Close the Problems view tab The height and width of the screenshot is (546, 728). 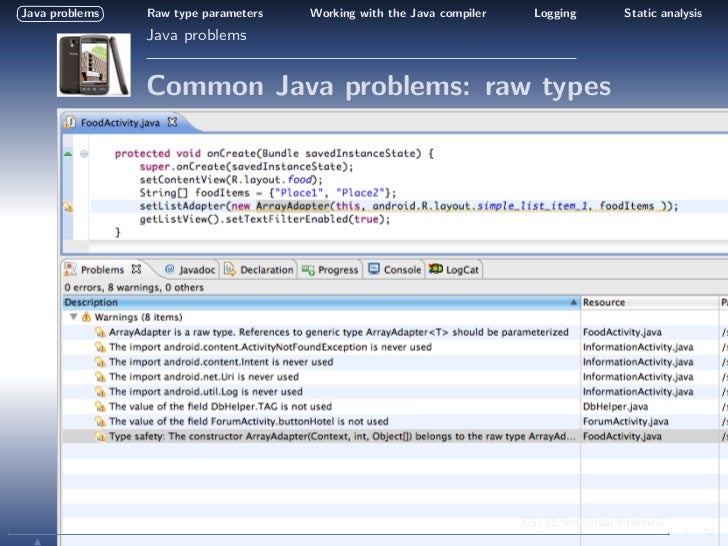(136, 269)
